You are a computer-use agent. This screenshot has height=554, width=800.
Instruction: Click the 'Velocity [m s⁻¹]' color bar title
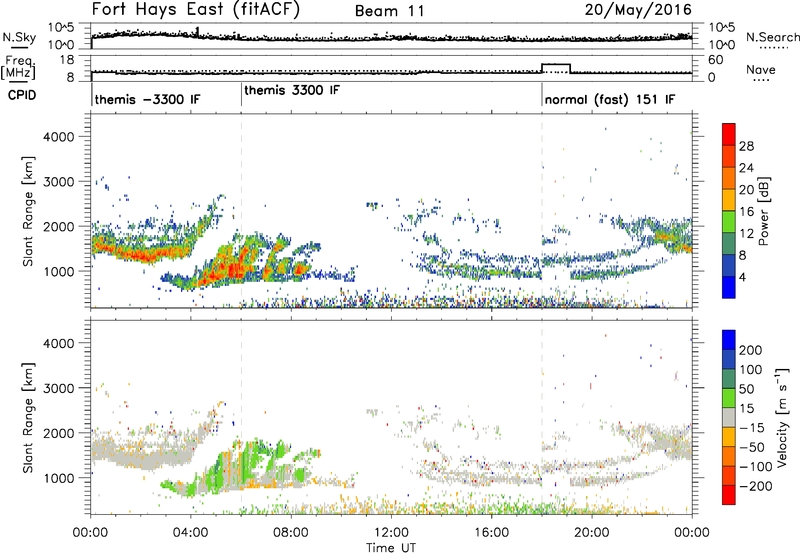click(782, 417)
